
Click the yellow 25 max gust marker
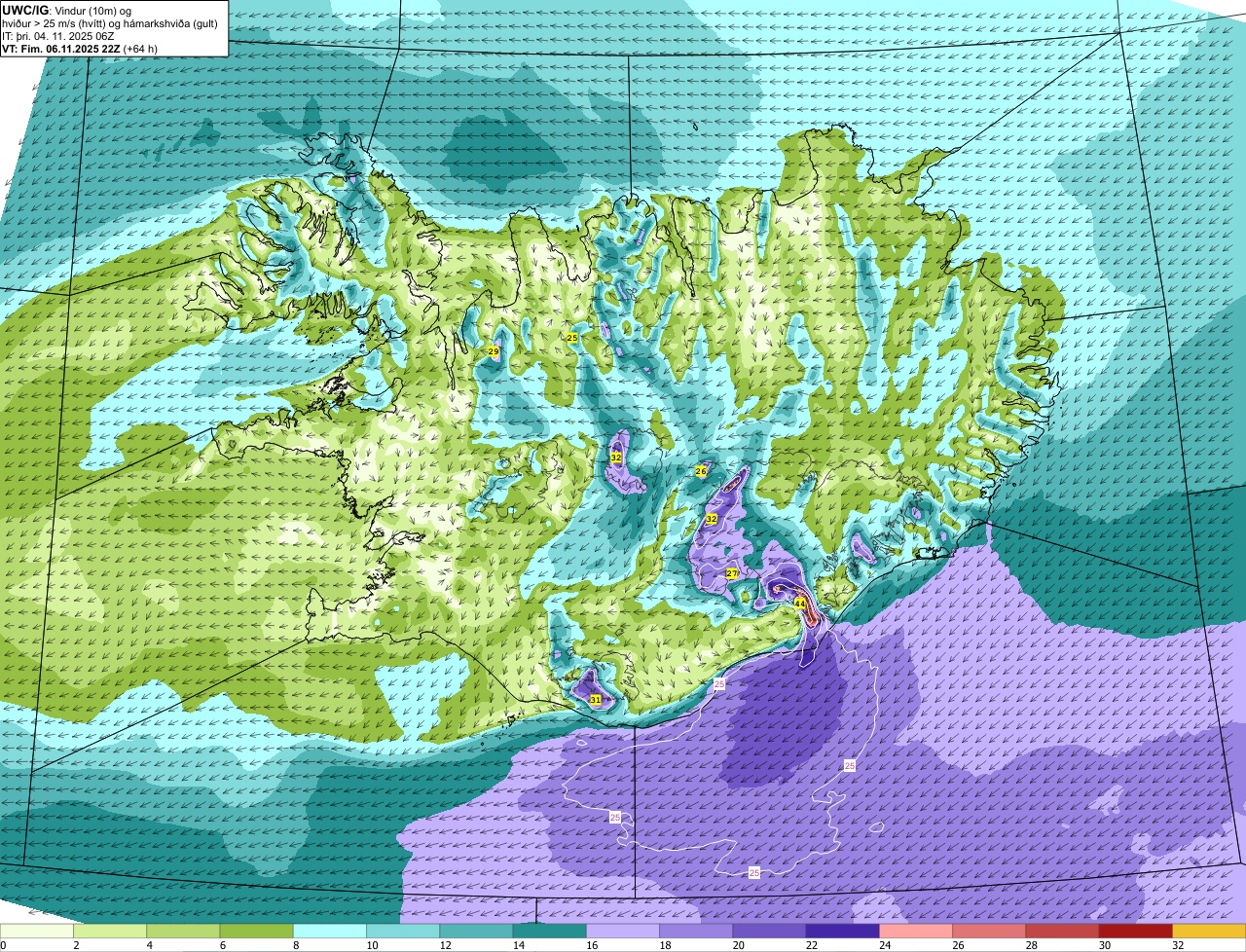pyautogui.click(x=572, y=338)
